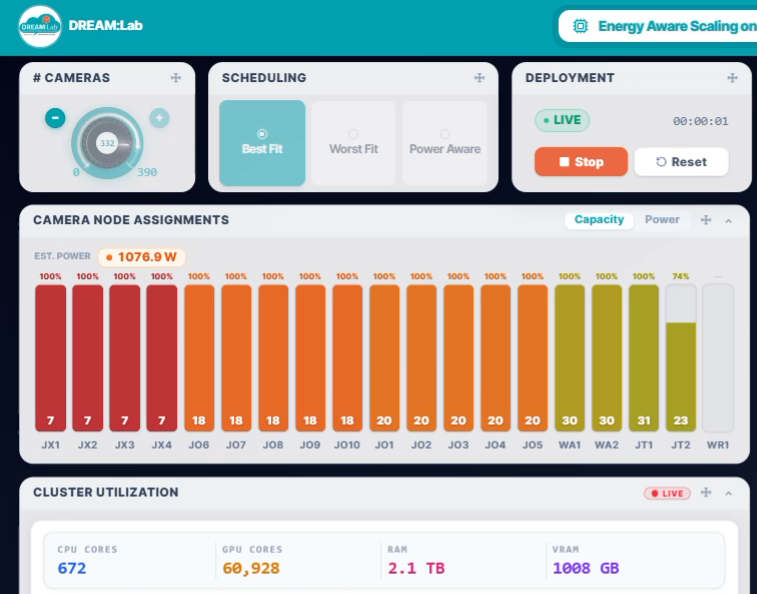Switch to the Capacity tab
This screenshot has width=757, height=594.
point(599,220)
